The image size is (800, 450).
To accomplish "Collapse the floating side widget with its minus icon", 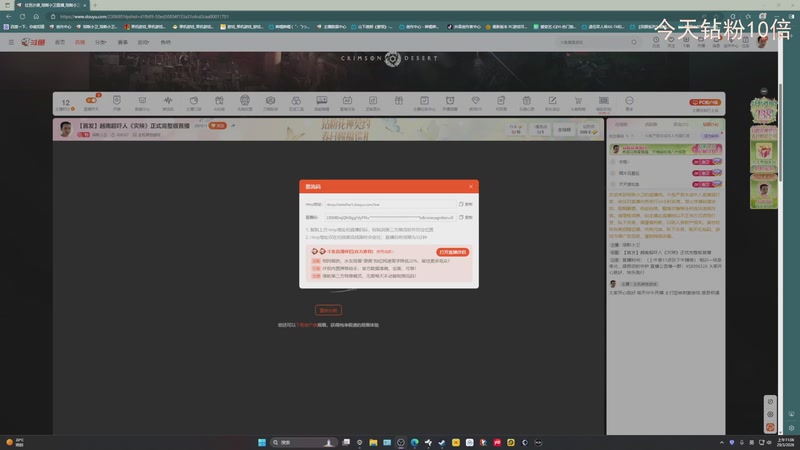I will coord(764,91).
